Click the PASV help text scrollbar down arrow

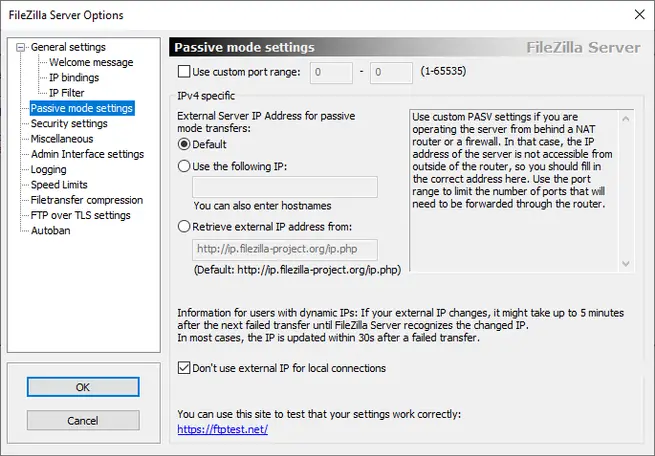(627, 264)
